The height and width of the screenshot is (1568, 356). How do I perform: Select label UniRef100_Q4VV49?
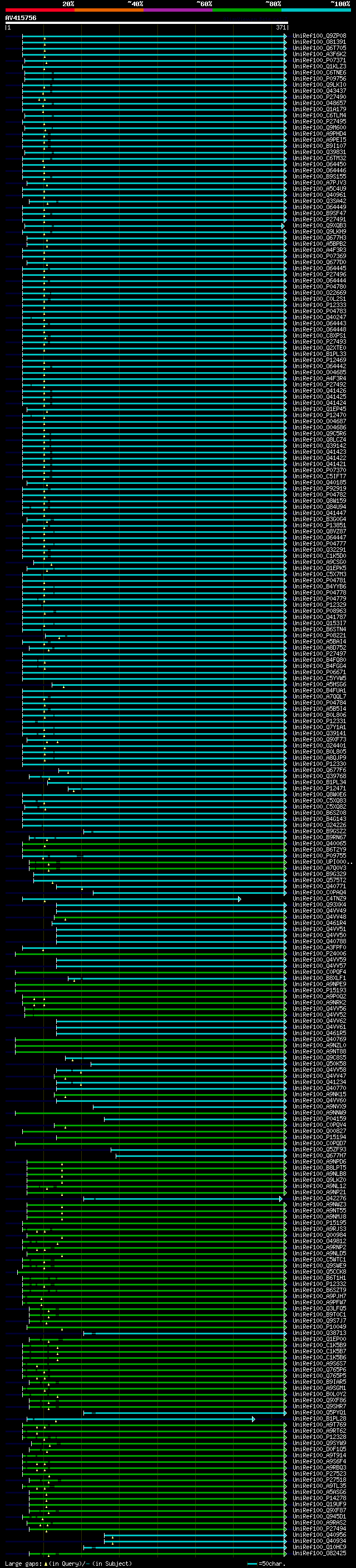tap(319, 911)
